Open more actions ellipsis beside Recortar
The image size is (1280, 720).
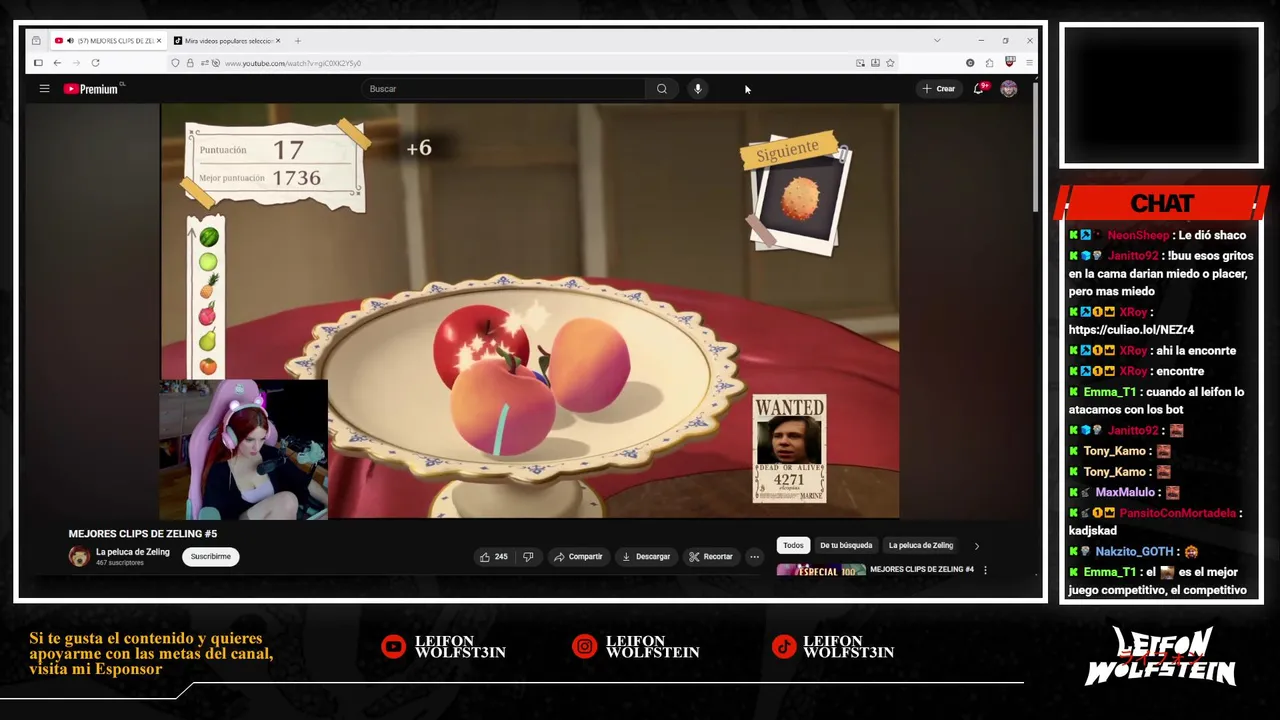[755, 557]
